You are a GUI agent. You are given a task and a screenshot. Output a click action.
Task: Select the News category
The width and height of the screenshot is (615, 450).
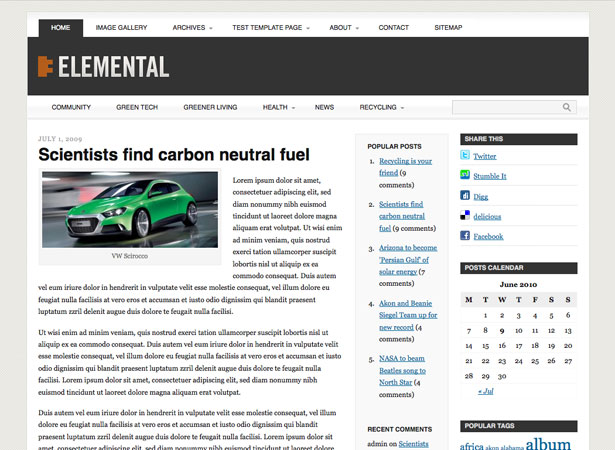pyautogui.click(x=324, y=107)
